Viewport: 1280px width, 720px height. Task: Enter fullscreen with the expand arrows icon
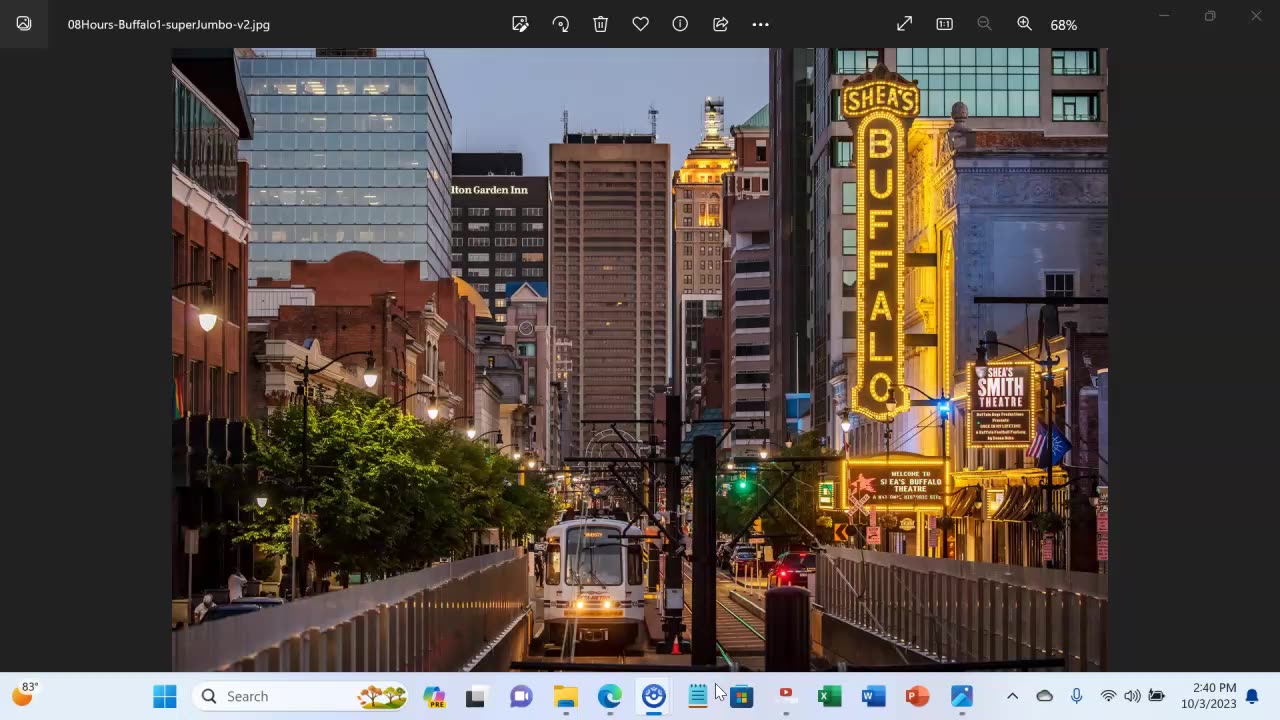(x=905, y=24)
